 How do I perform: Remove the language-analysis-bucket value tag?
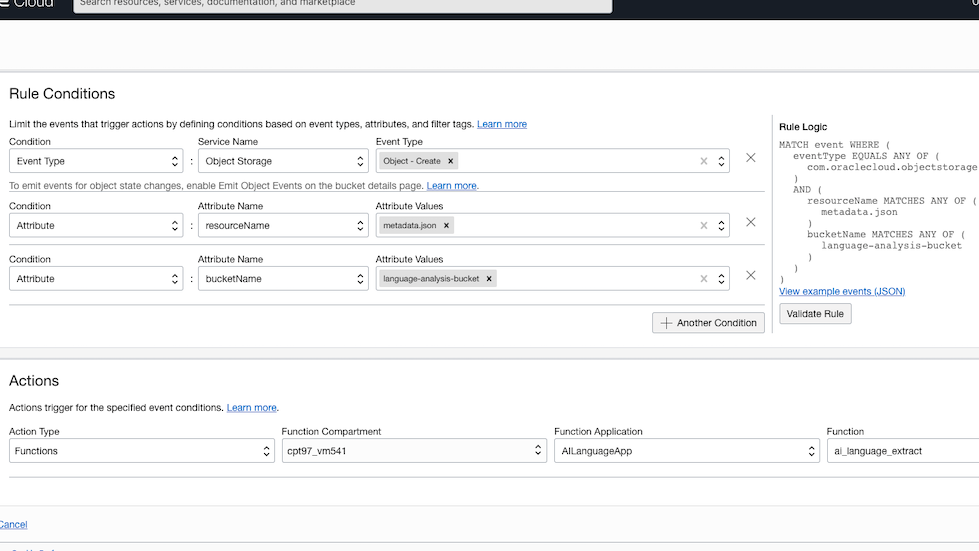[x=489, y=279]
